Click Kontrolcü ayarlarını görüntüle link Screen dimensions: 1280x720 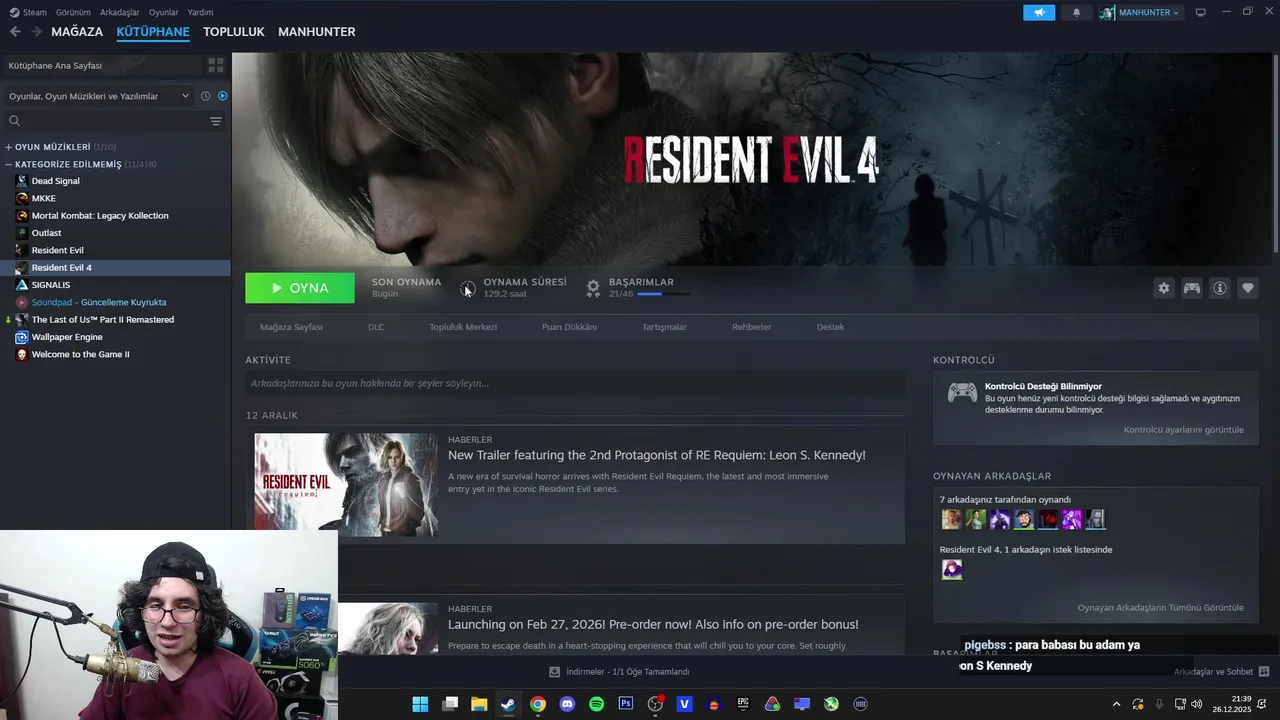point(1184,430)
